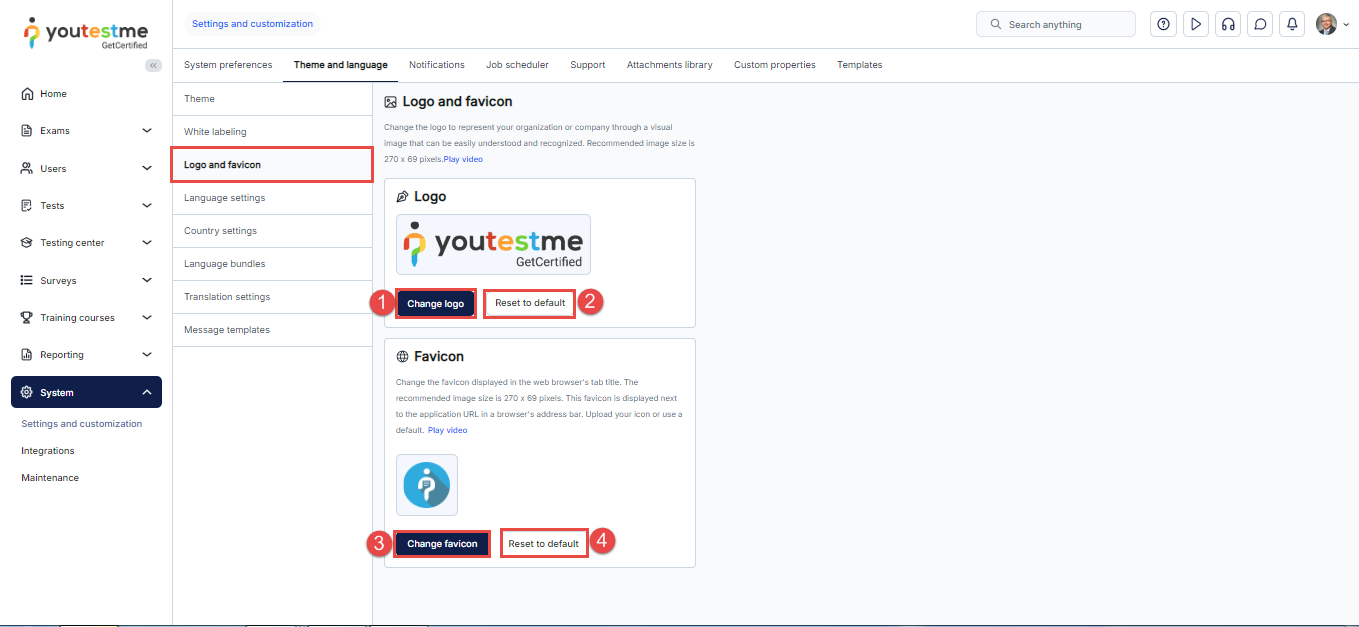
Task: Click the Training courses trophy icon
Action: click(27, 317)
